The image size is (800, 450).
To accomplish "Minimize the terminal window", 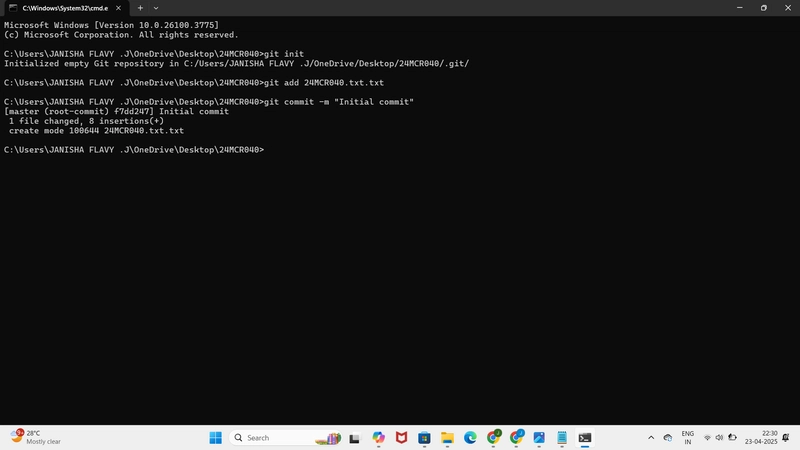I will [740, 8].
